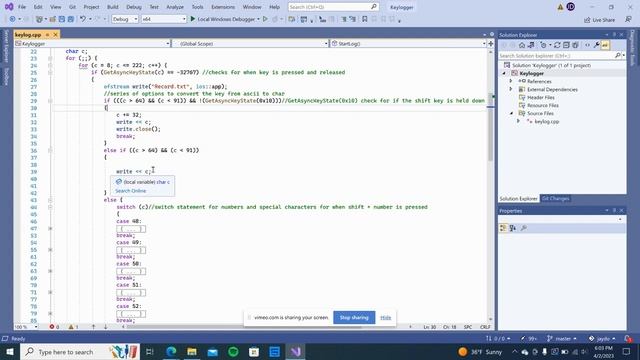Click the yellow warning notification icon
This screenshot has width=640, height=360.
(560, 7)
